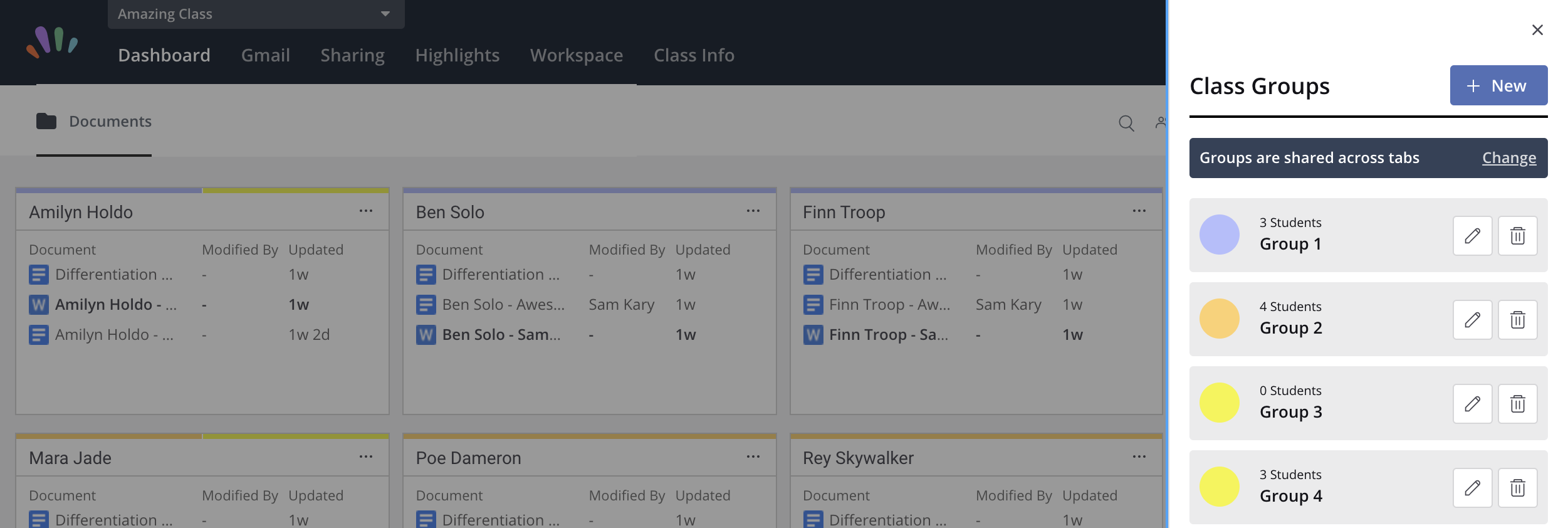Click Group 4 yellow color swatch
This screenshot has width=1568, height=528.
pyautogui.click(x=1219, y=487)
